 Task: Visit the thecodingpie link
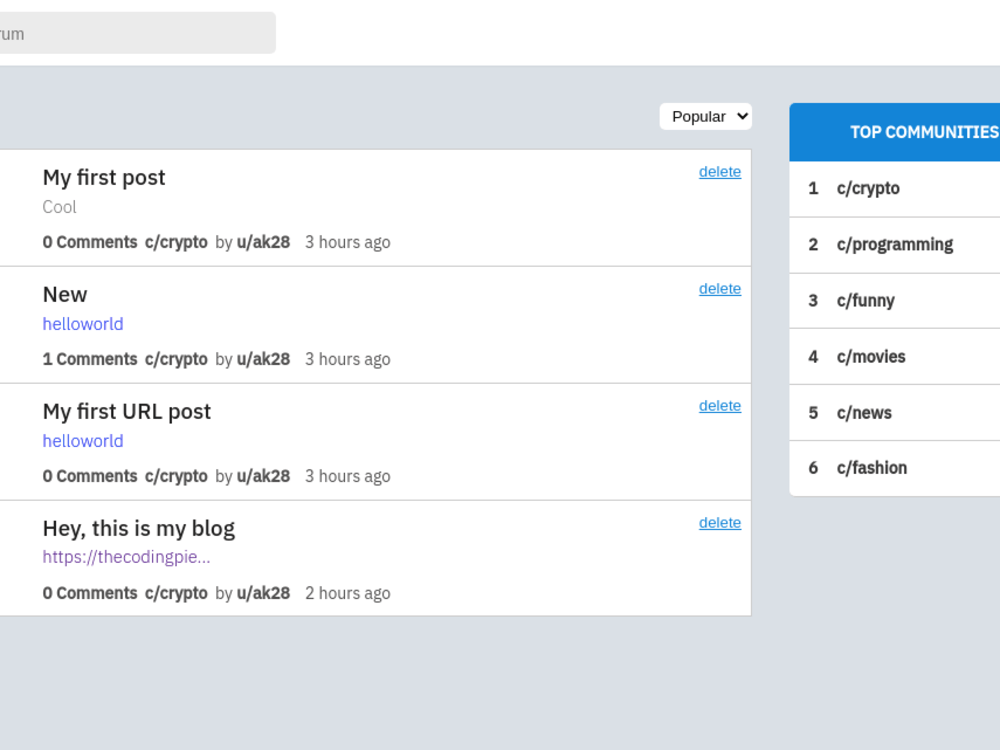point(126,557)
